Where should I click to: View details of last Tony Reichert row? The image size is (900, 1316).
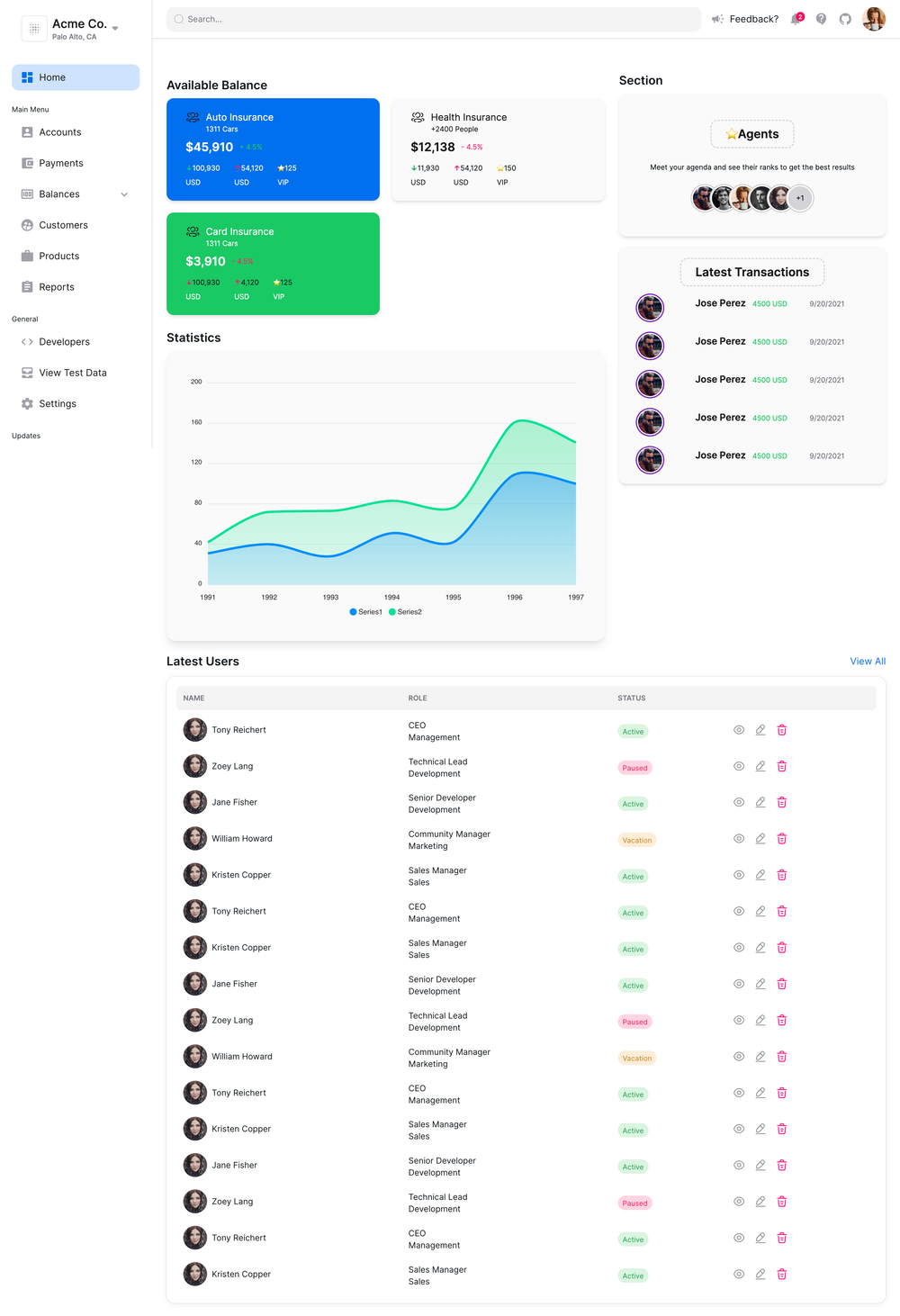pyautogui.click(x=739, y=1238)
